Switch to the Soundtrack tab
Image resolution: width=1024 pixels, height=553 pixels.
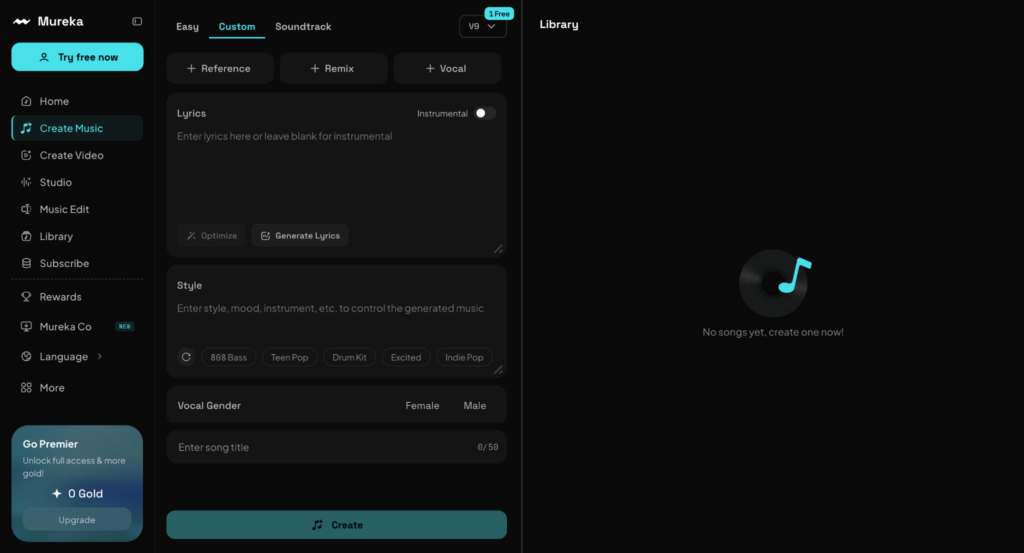tap(303, 27)
